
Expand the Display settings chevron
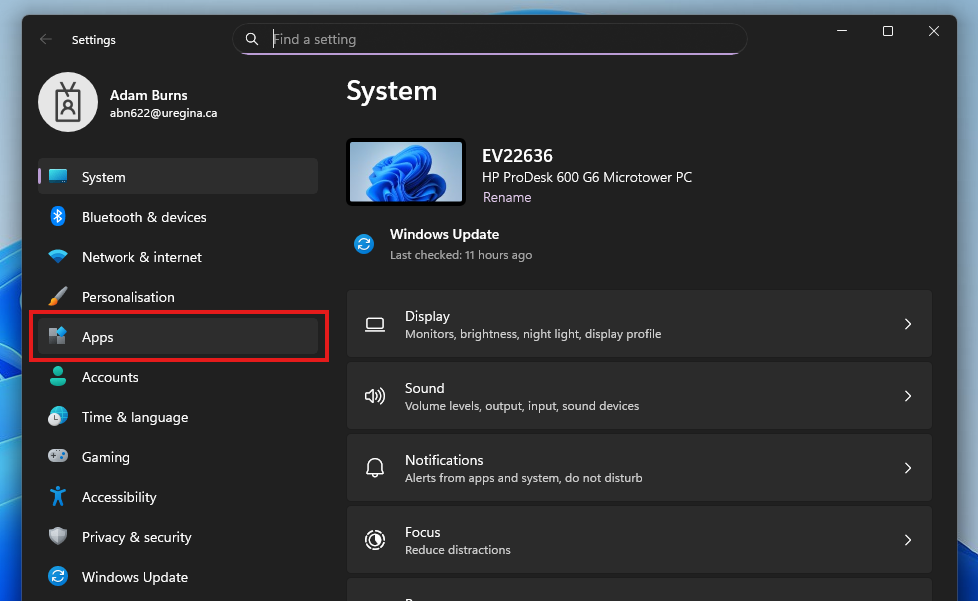pyautogui.click(x=908, y=324)
